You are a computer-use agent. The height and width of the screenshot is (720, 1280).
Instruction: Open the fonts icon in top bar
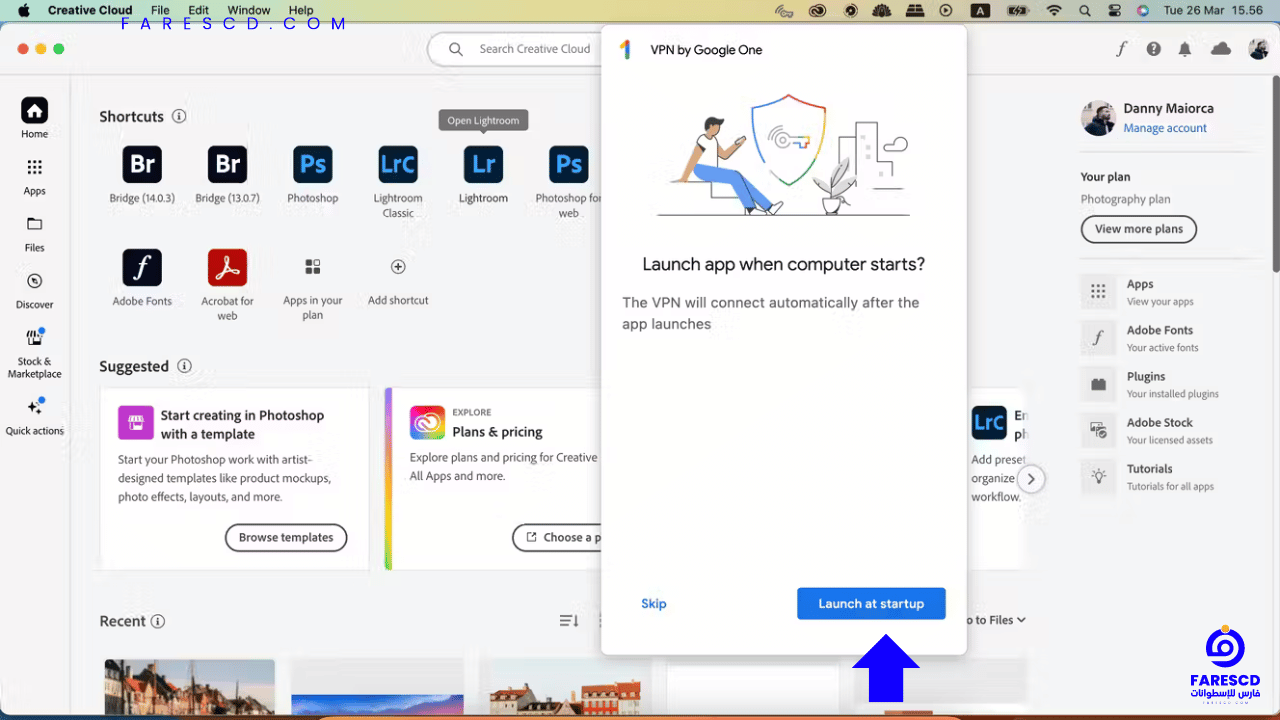coord(1122,49)
